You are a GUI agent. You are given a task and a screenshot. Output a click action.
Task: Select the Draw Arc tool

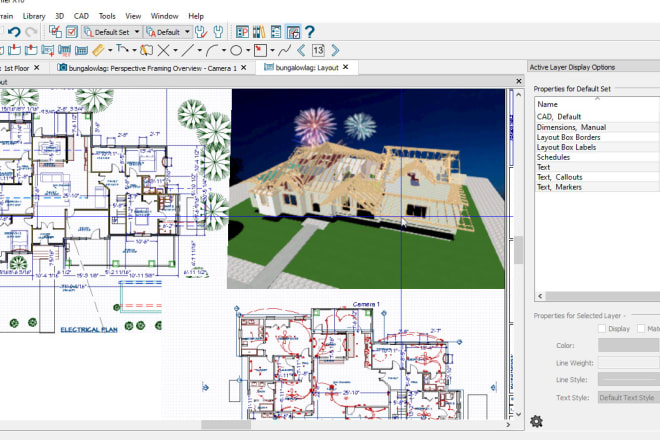point(212,51)
